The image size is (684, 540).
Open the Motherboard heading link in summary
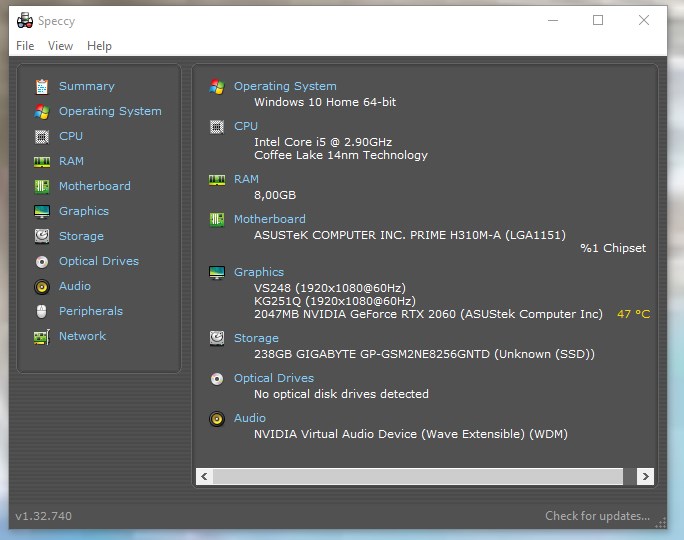tap(270, 219)
